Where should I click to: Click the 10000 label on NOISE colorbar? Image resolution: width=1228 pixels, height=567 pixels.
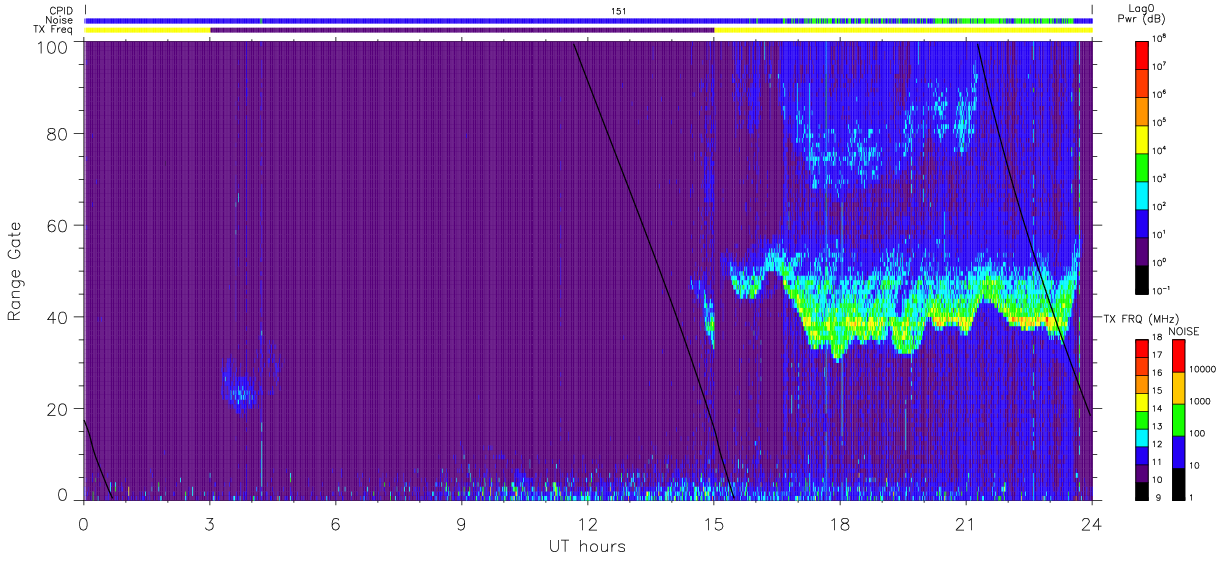pos(1203,368)
